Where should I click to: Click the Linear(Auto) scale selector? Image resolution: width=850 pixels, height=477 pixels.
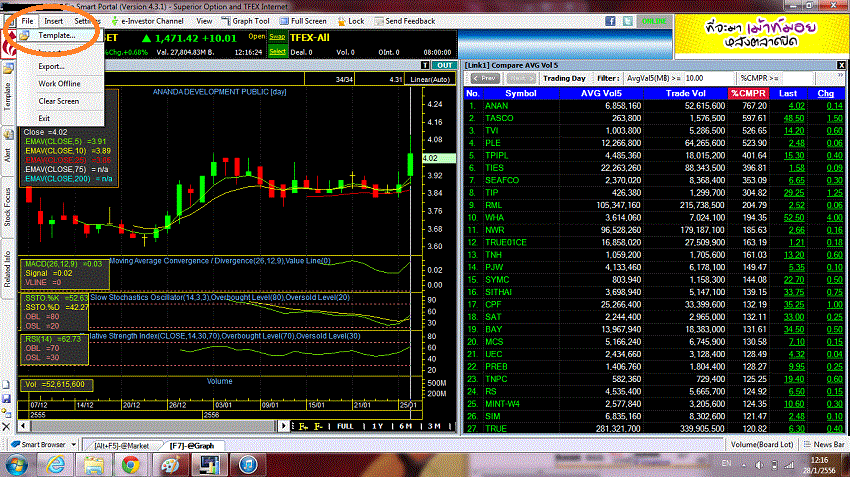point(430,79)
